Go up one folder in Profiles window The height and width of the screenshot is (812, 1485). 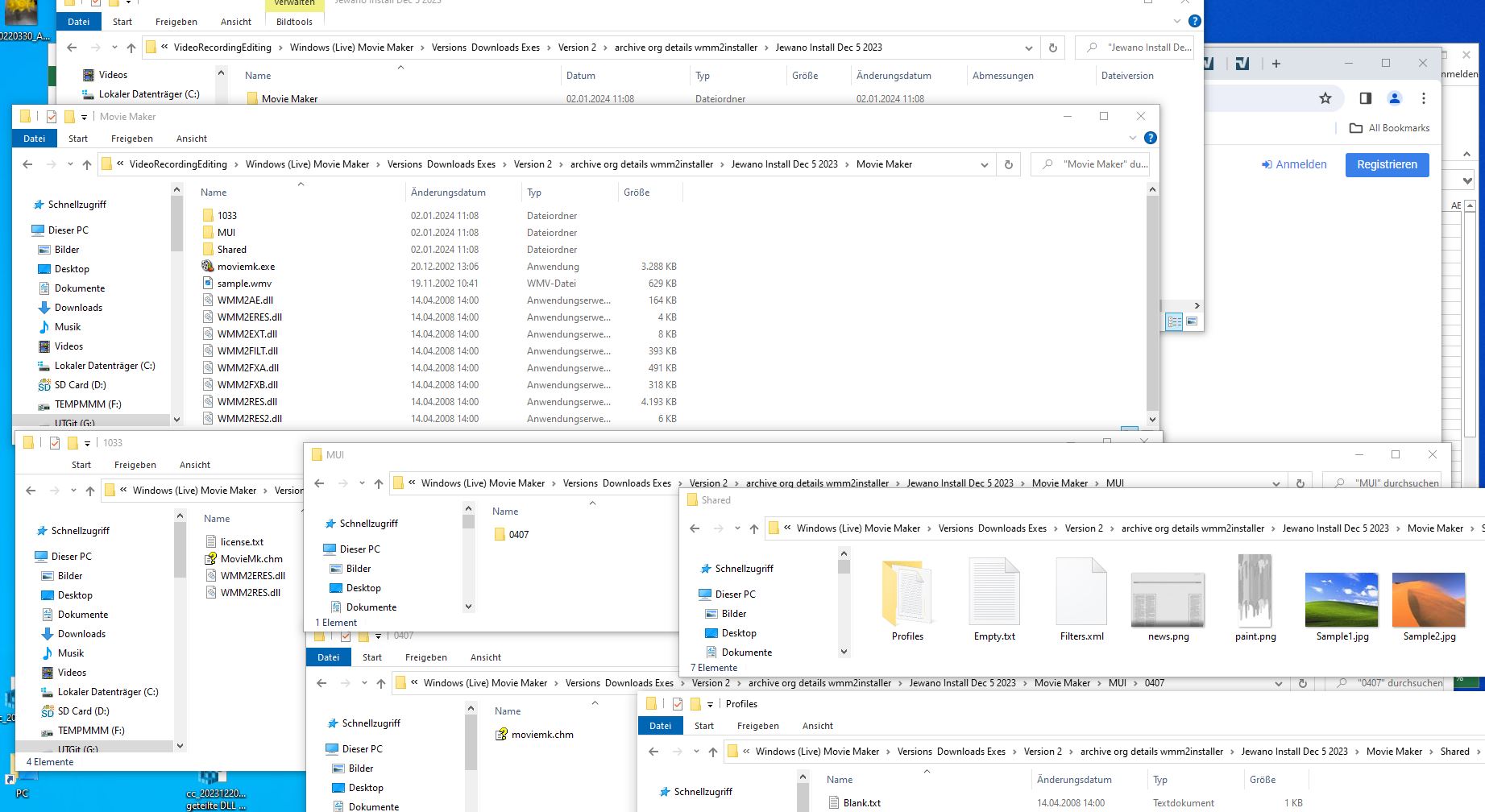point(713,752)
